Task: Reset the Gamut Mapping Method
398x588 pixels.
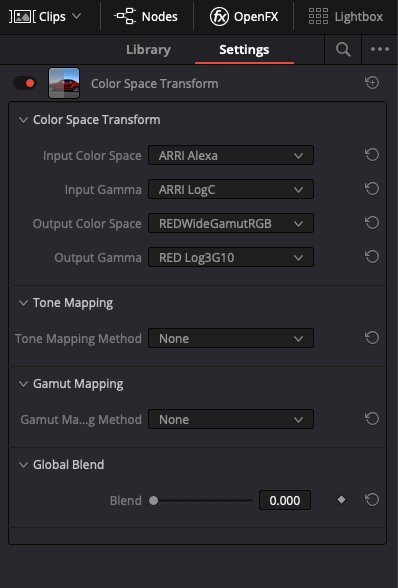Action: point(372,419)
